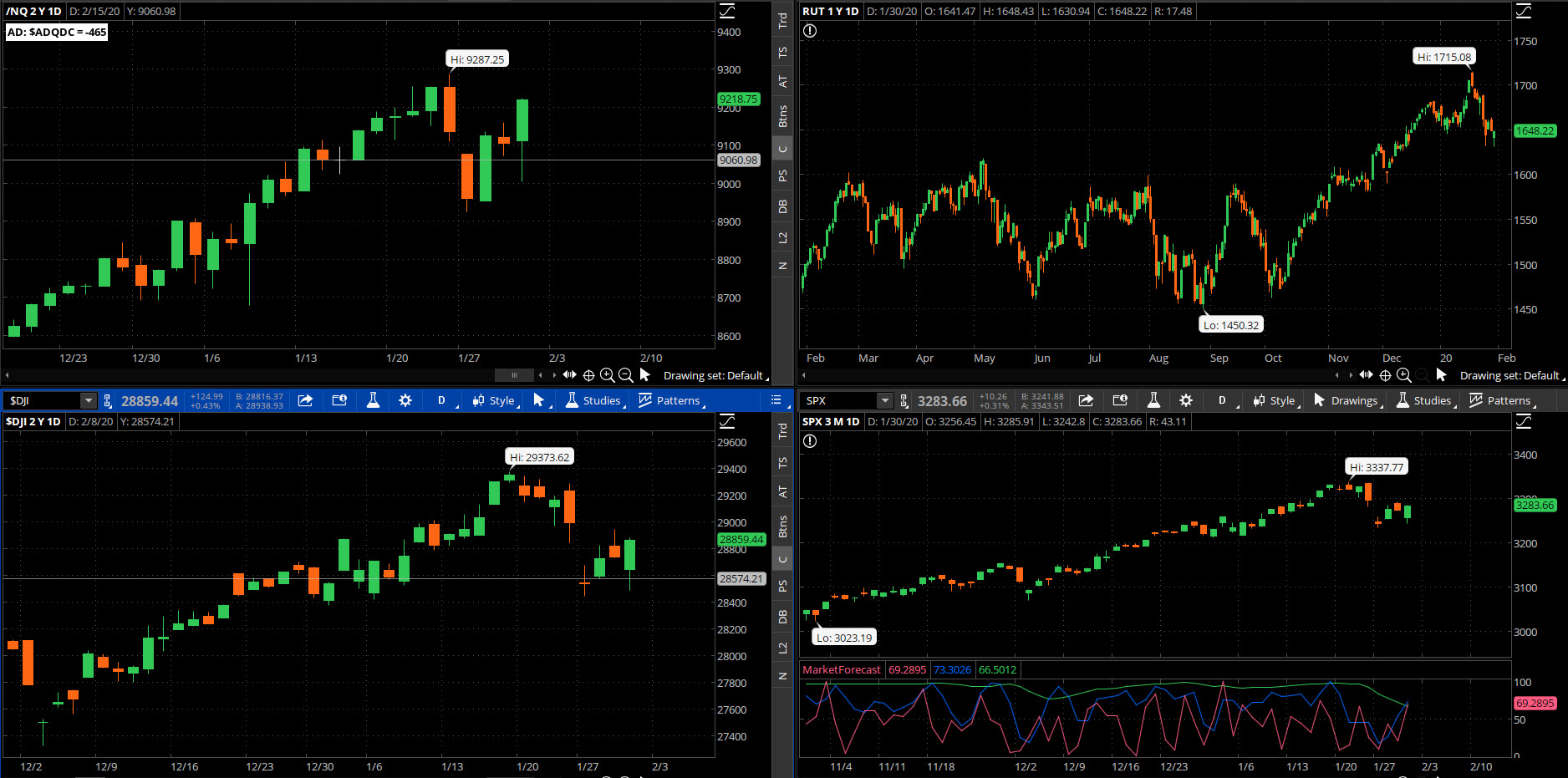
Task: Open the Patterns menu in the SPX toolbar
Action: [1502, 400]
